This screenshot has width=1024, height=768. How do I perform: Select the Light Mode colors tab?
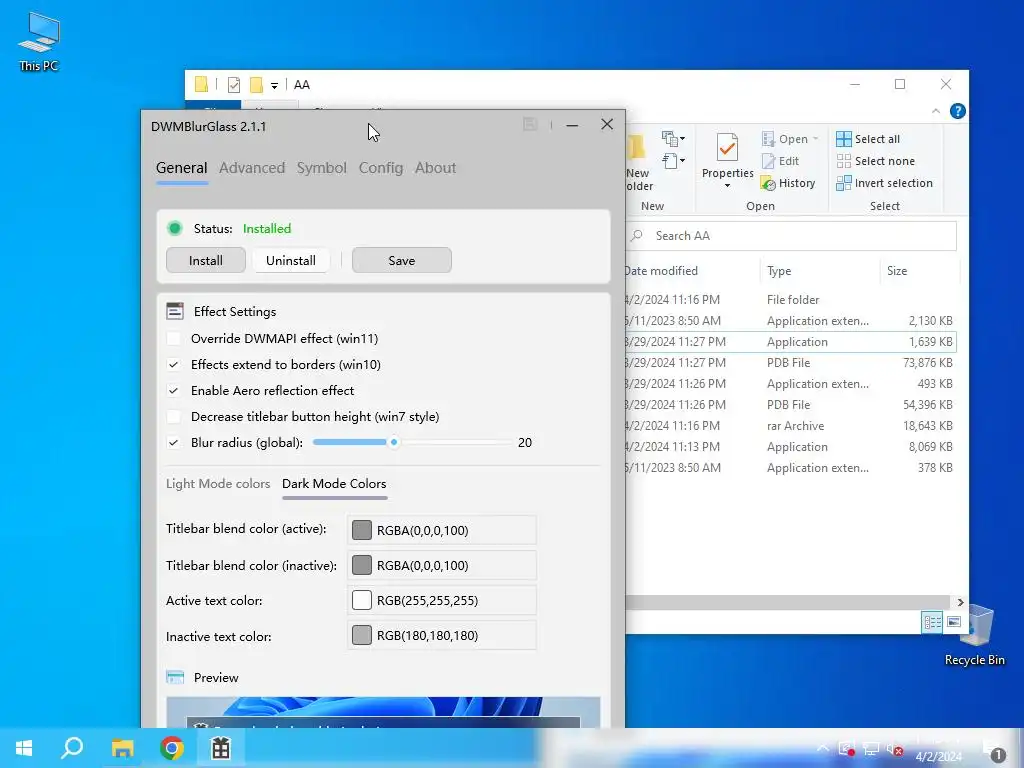pos(218,484)
